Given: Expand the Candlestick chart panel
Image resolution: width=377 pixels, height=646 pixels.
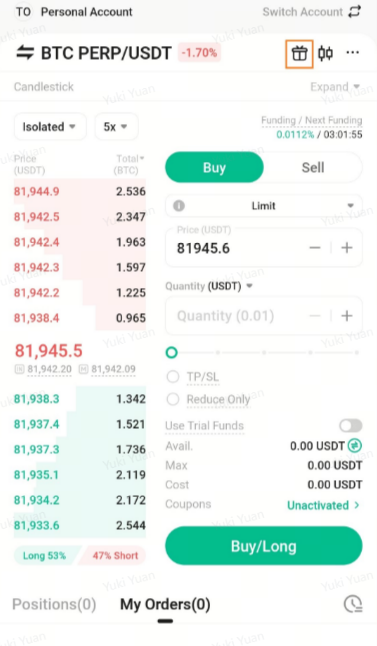Looking at the screenshot, I should pos(335,87).
